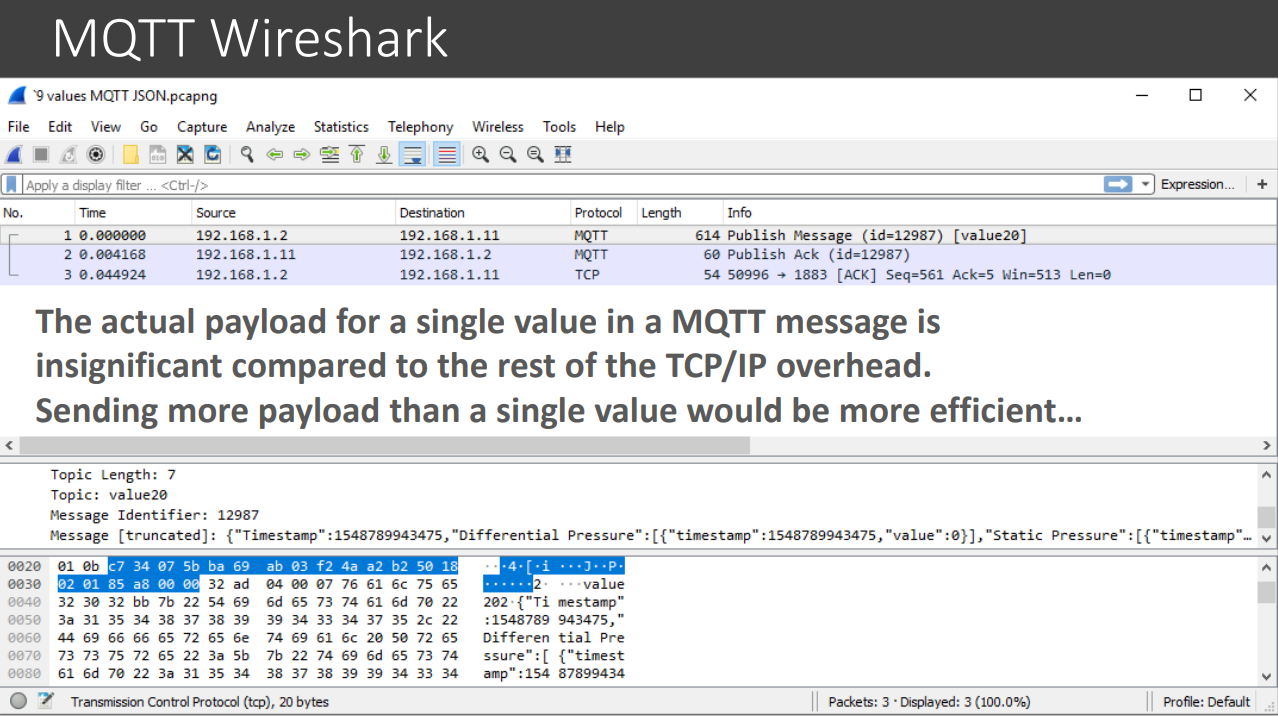Go forward in packet history
The image size is (1278, 716).
(x=301, y=155)
